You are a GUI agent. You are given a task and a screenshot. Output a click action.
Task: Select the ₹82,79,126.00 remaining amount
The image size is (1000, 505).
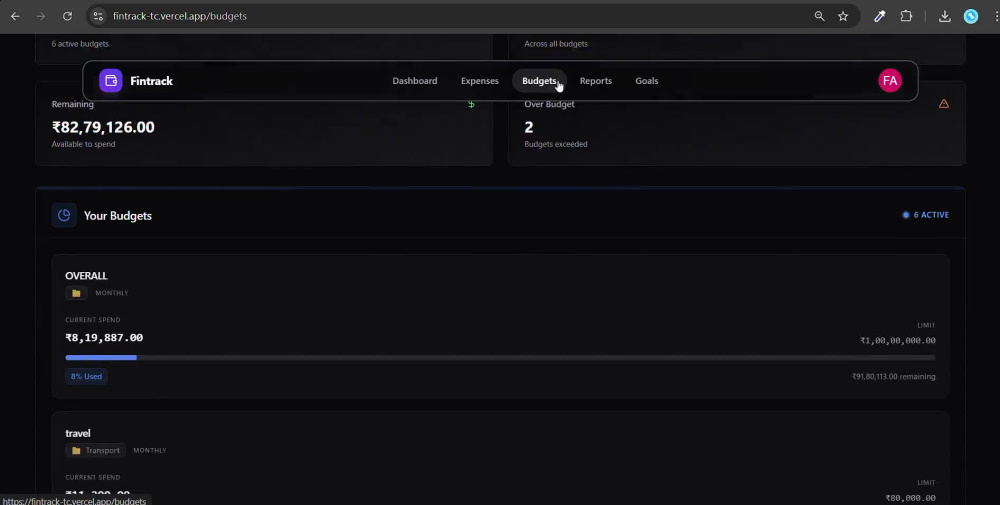coord(103,127)
